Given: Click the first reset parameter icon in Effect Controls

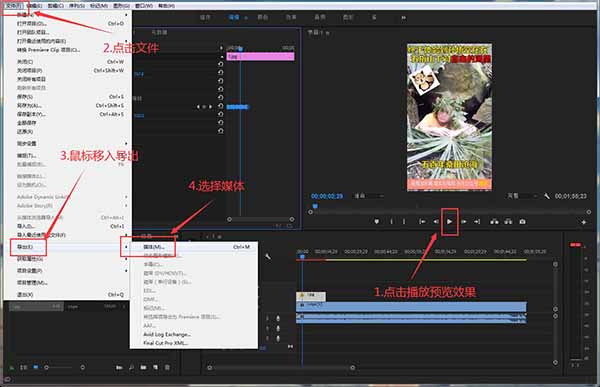Looking at the screenshot, I should (220, 64).
